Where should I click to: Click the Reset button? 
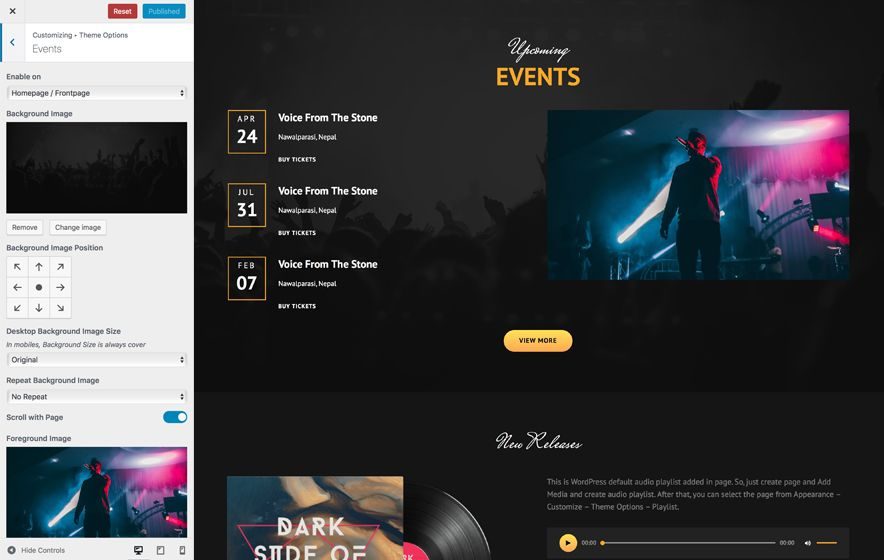tap(122, 11)
